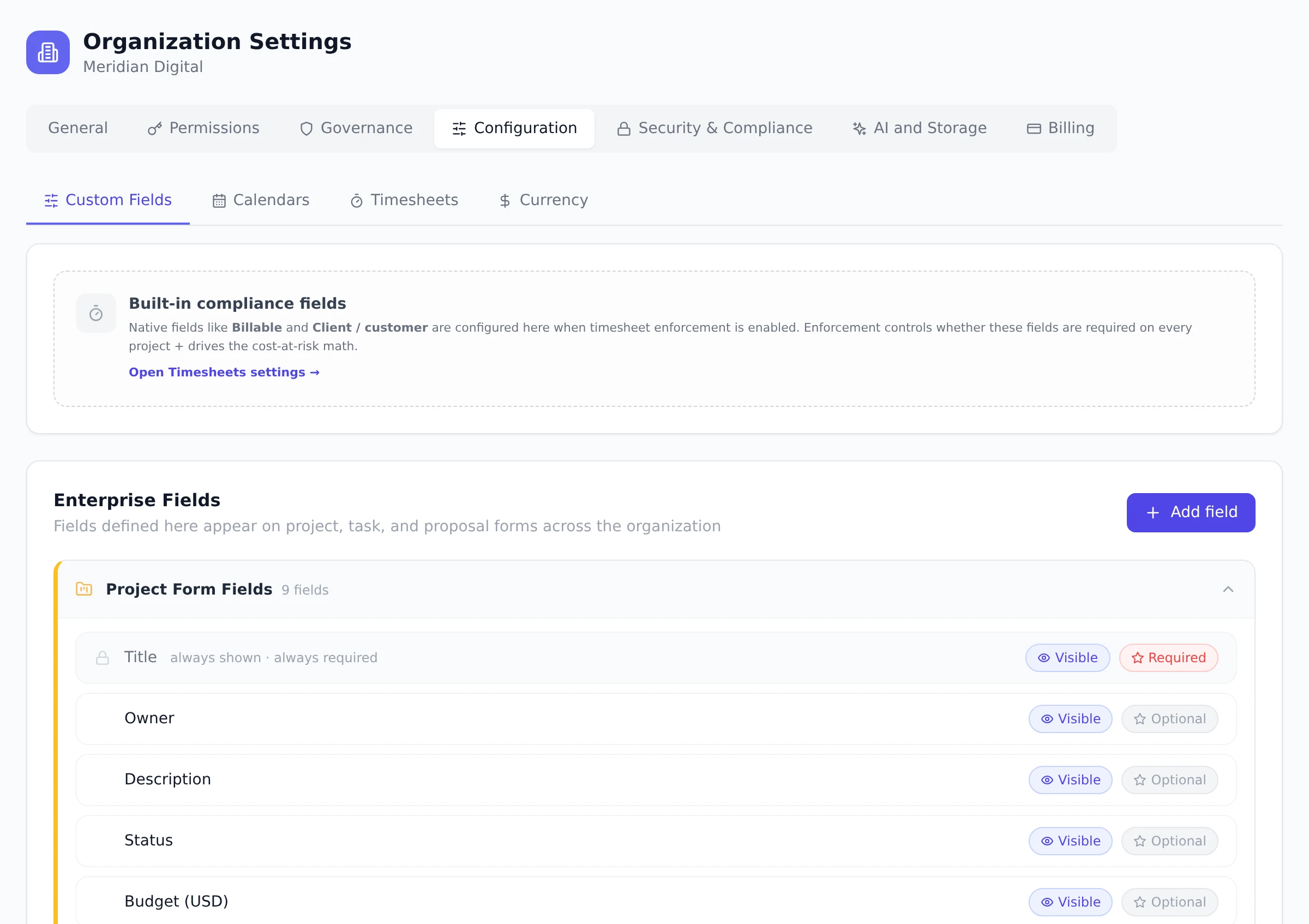1309x924 pixels.
Task: Click the sliders icon in the Configuration tab
Action: (x=459, y=129)
